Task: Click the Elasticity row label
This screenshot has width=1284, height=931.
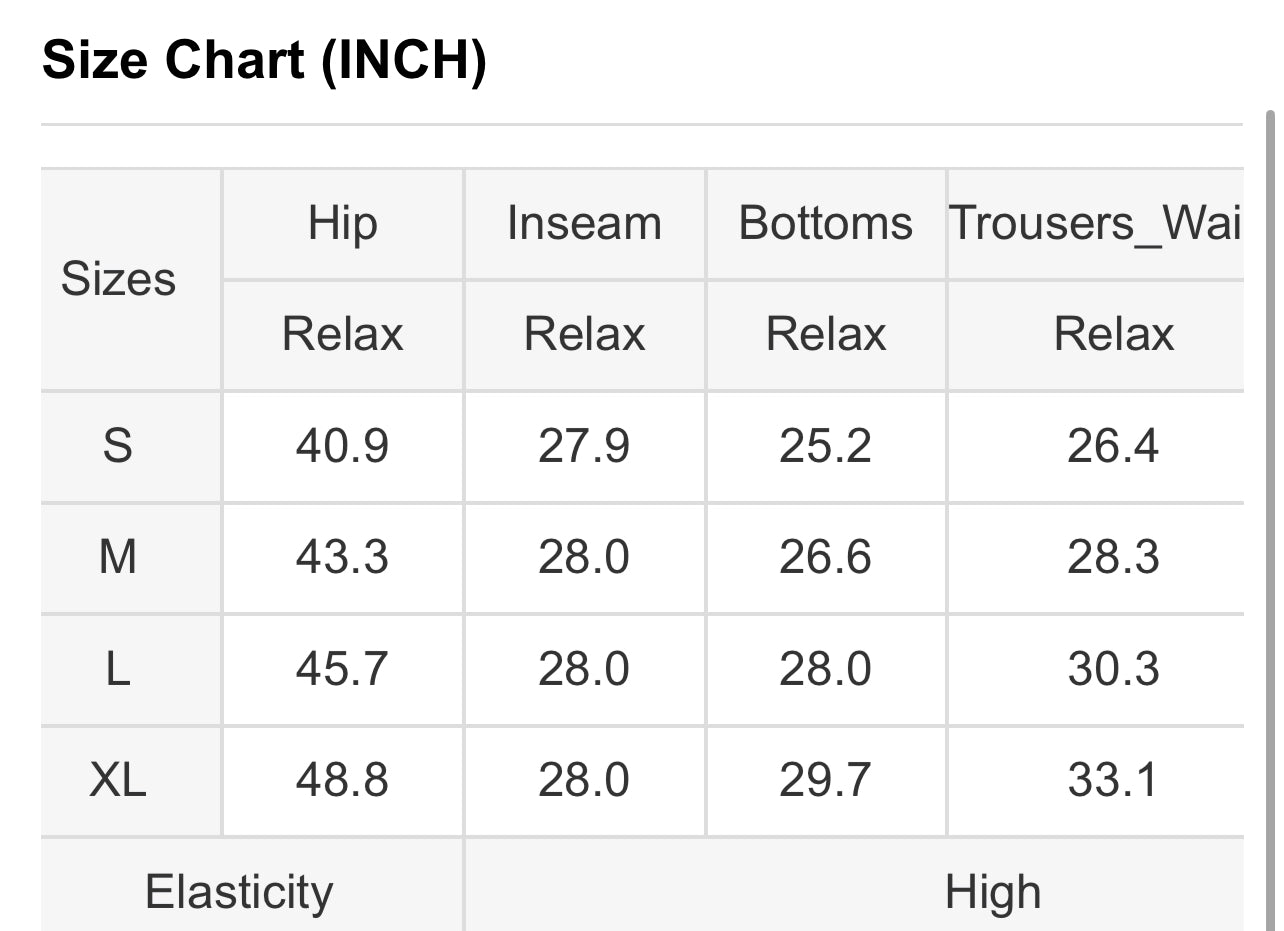Action: click(239, 891)
